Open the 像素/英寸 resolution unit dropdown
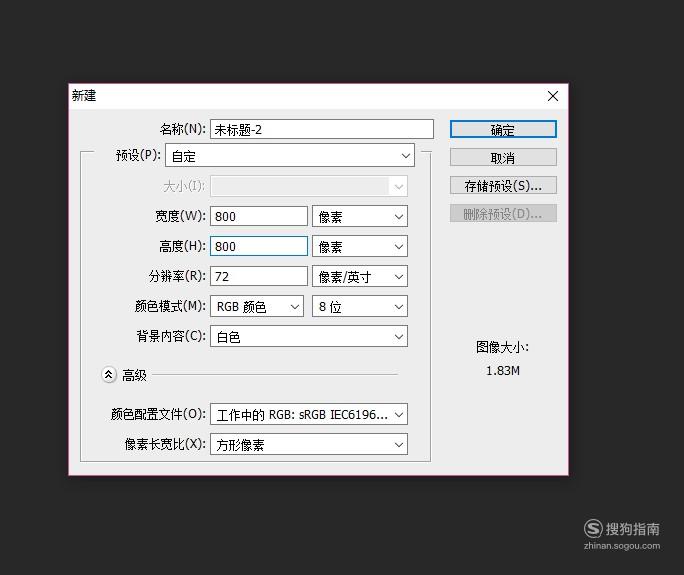 (360, 277)
